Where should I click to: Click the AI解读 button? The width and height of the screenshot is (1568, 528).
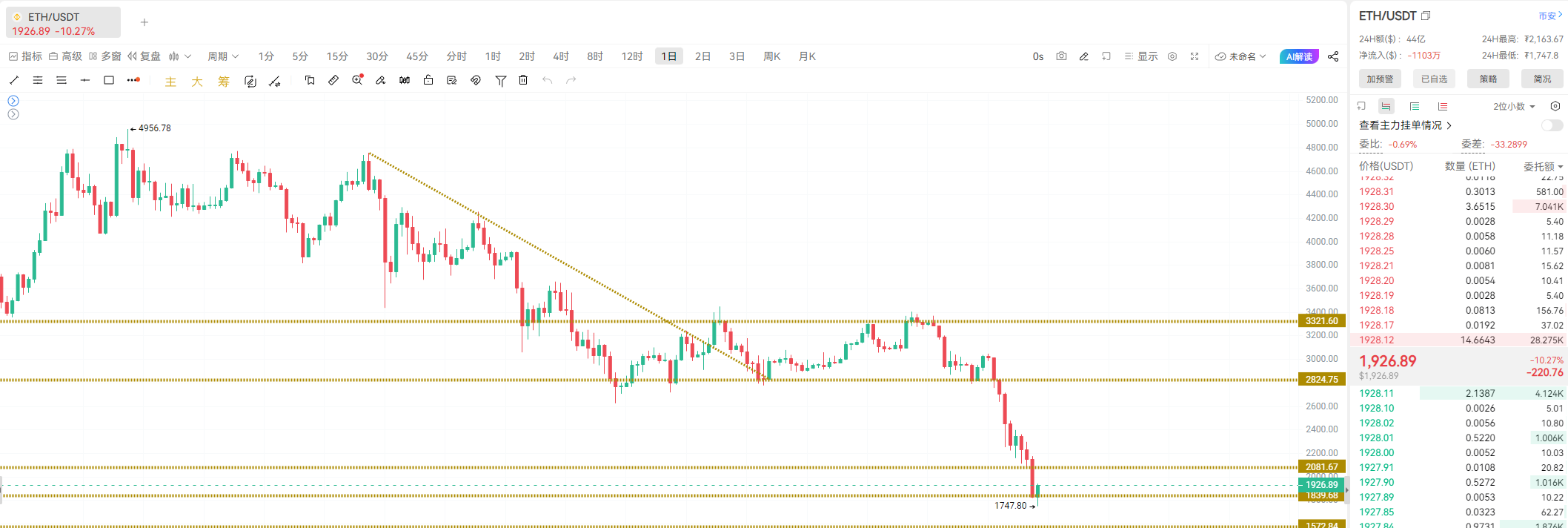point(1298,56)
